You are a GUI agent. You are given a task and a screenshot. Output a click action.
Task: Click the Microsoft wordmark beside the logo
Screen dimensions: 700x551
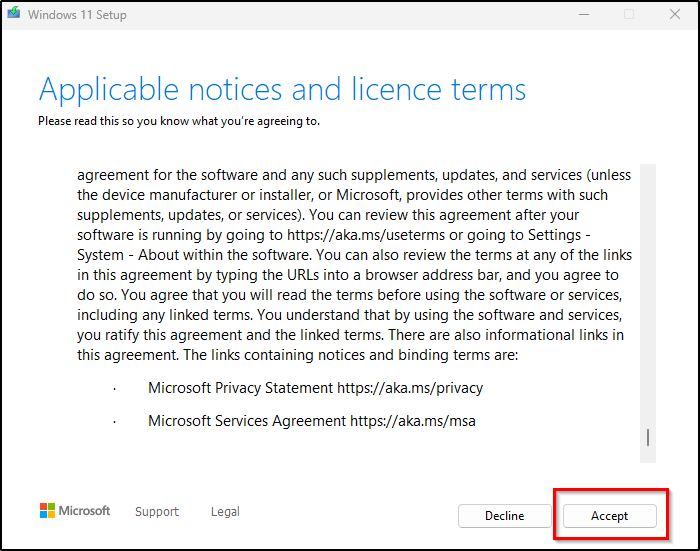(x=84, y=510)
